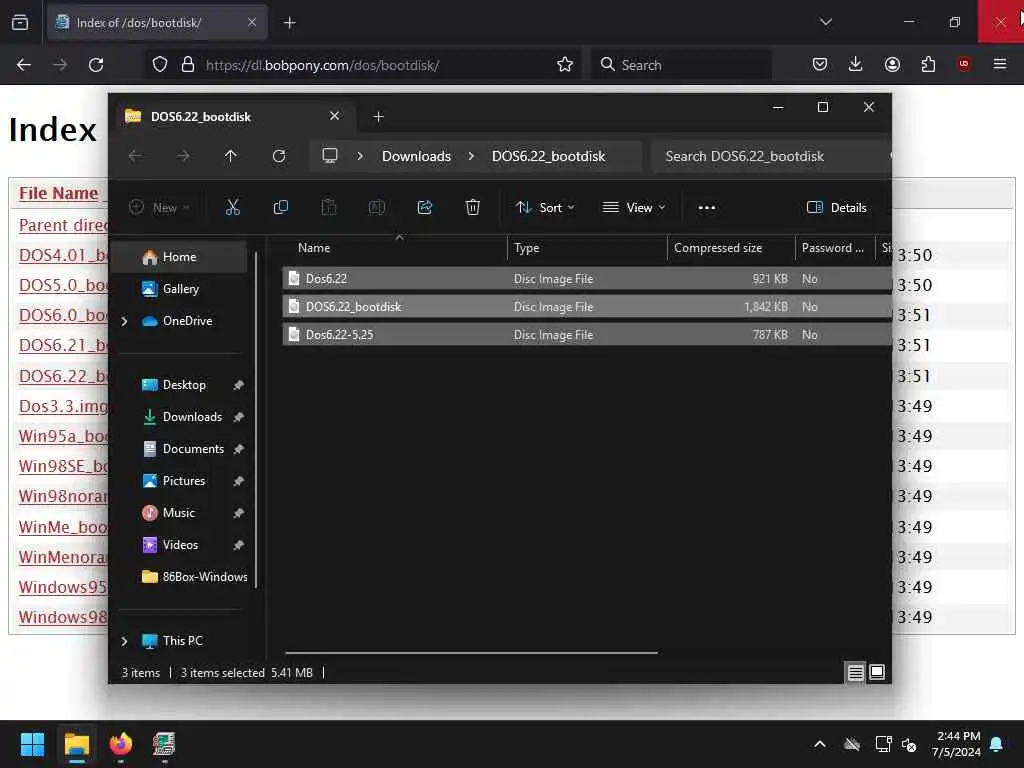Click Explorer forward navigation arrow
The image size is (1024, 768).
(184, 156)
